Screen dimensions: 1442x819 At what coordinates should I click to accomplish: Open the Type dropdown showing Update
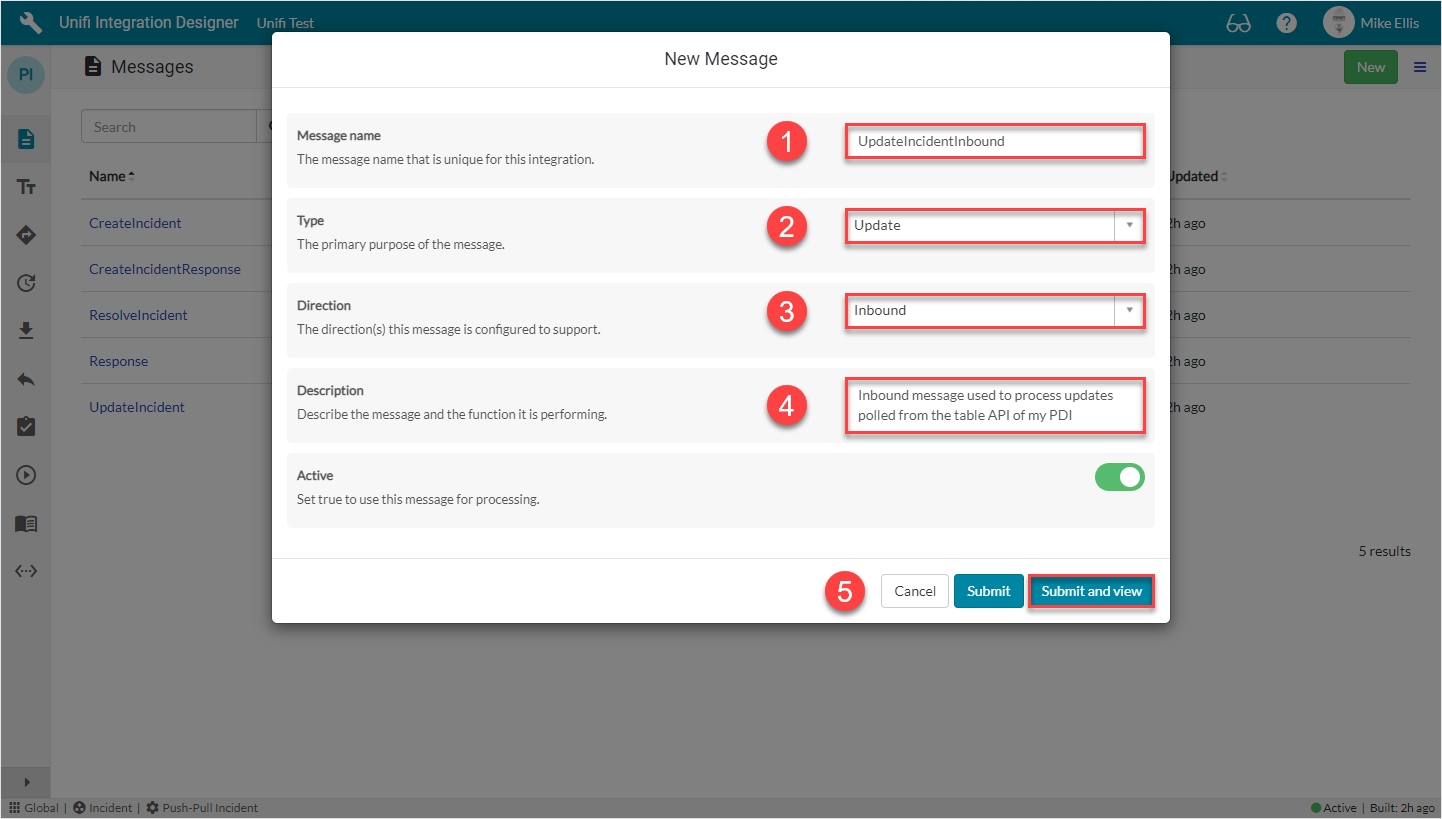[x=994, y=226]
